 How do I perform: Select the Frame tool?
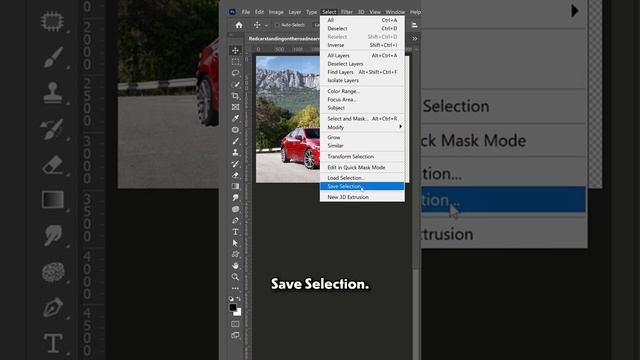236,107
